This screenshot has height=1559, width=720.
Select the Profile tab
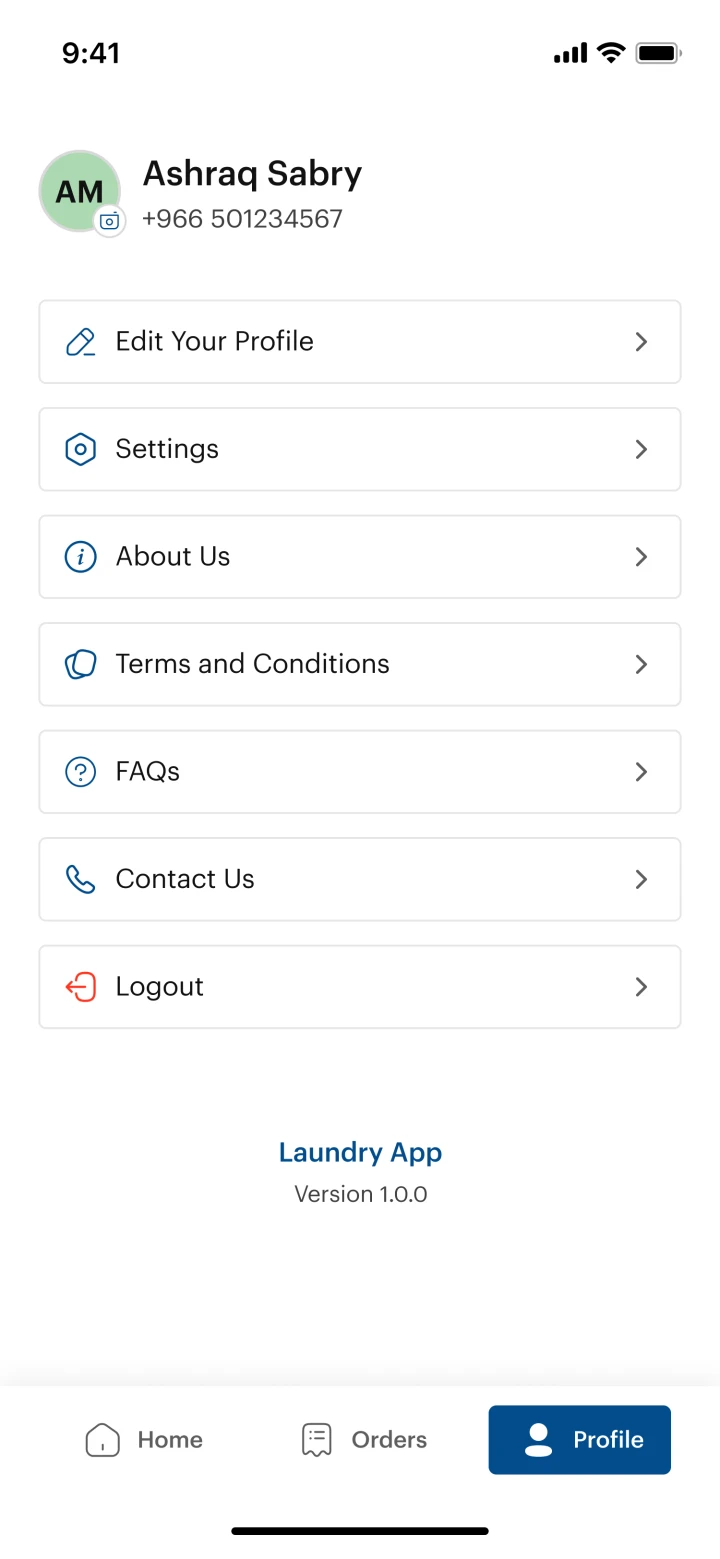click(x=580, y=1440)
